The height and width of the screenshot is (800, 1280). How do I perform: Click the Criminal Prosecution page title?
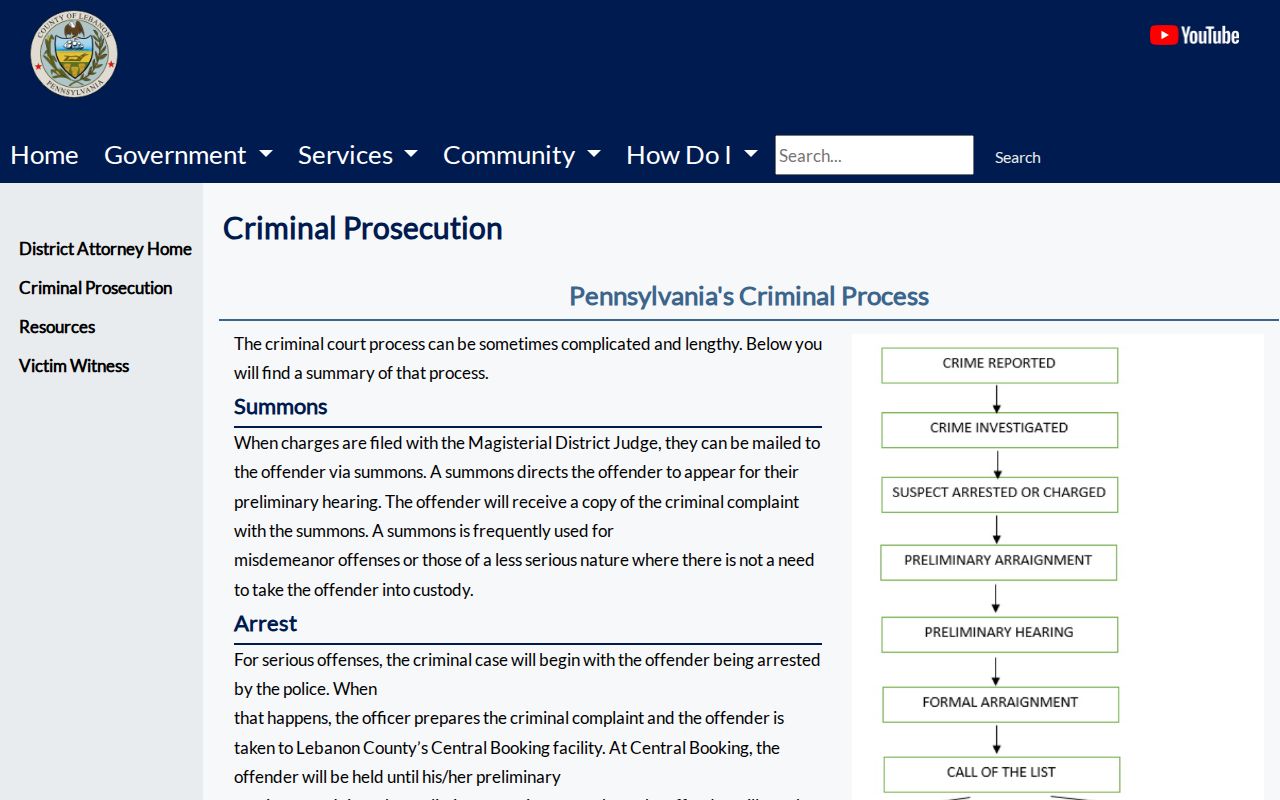[x=362, y=228]
